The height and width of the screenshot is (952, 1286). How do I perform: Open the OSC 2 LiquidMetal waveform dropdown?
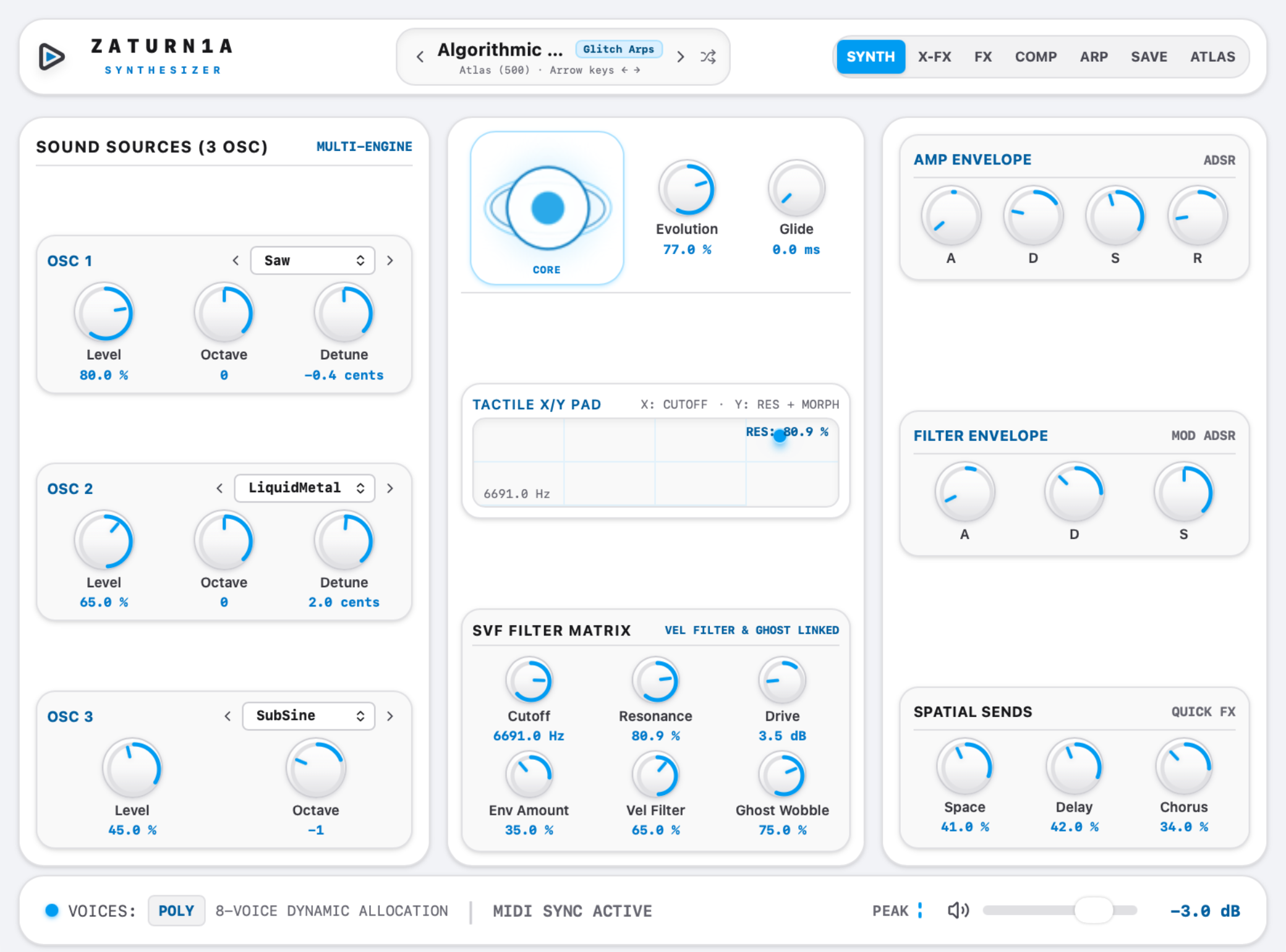[304, 488]
